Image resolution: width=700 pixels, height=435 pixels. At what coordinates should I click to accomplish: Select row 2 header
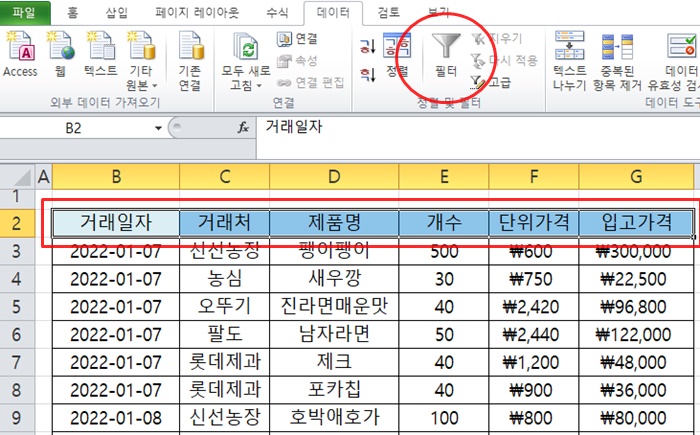click(17, 223)
